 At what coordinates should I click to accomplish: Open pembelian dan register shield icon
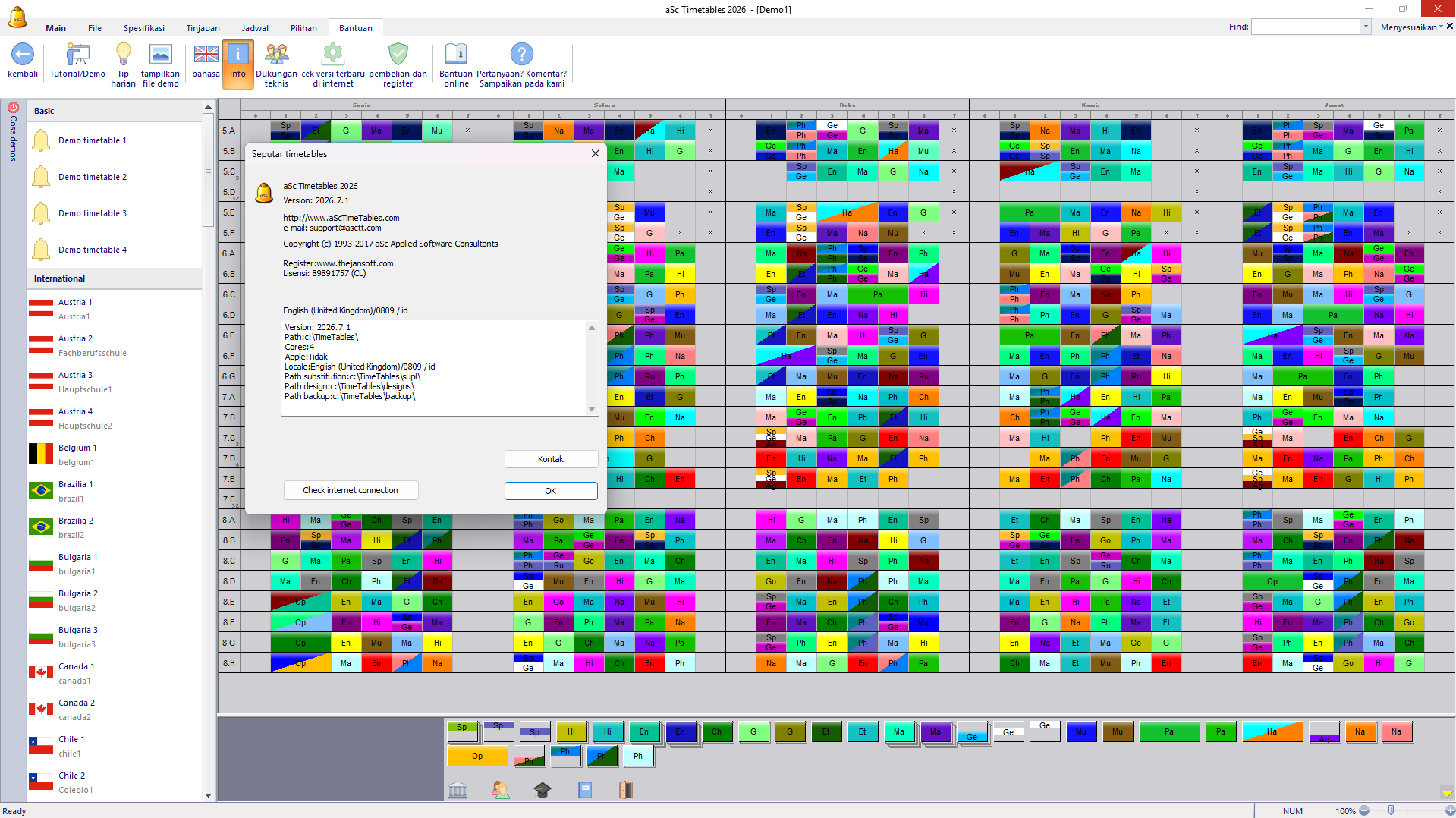pyautogui.click(x=398, y=55)
